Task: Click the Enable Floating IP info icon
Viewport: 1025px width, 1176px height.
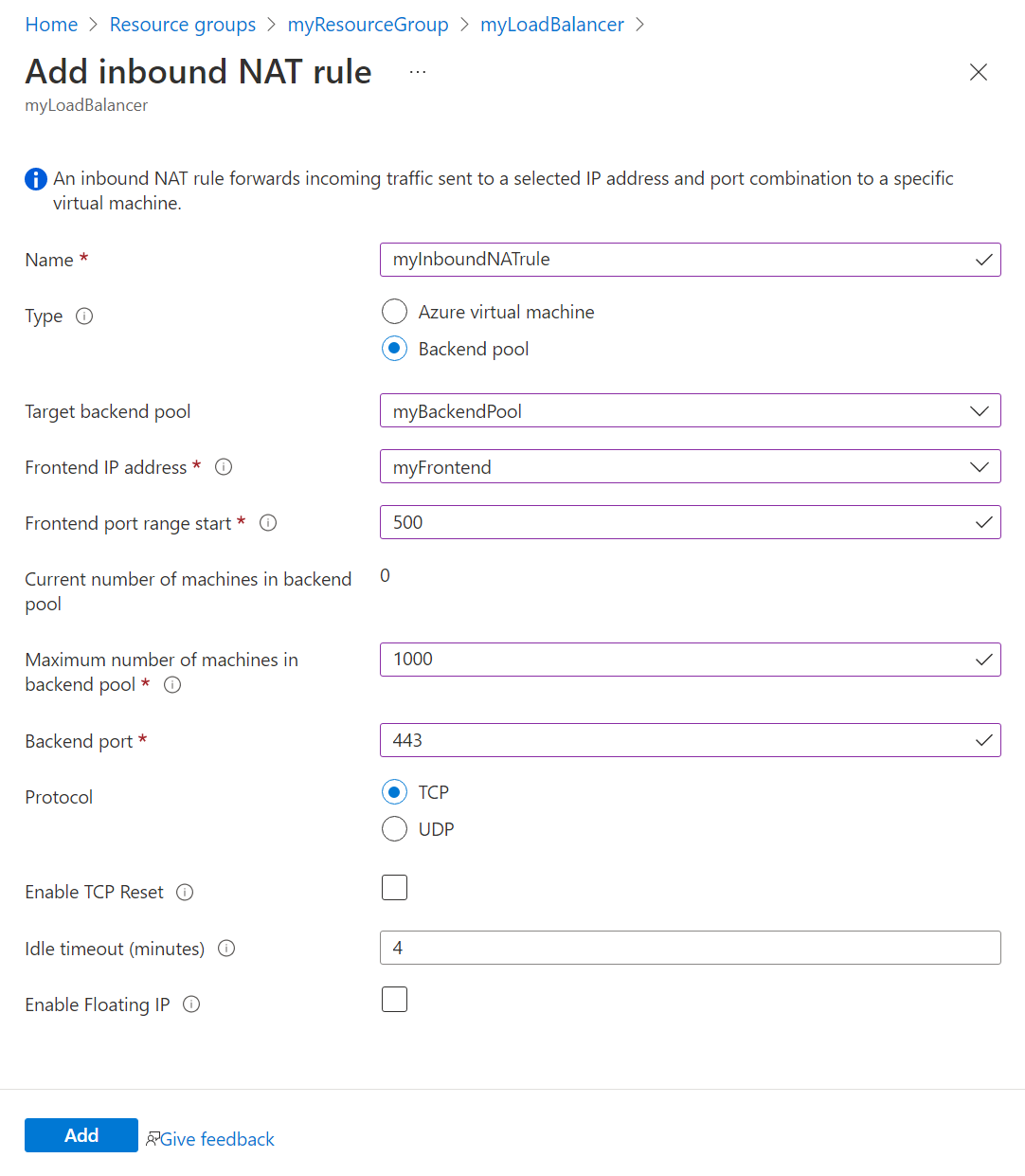Action: pos(191,1004)
